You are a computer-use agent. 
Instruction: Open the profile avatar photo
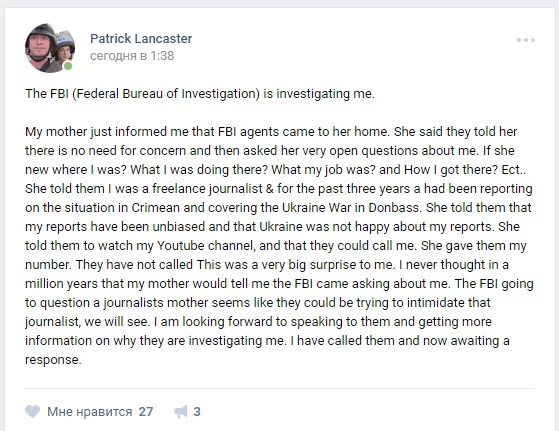click(x=50, y=48)
